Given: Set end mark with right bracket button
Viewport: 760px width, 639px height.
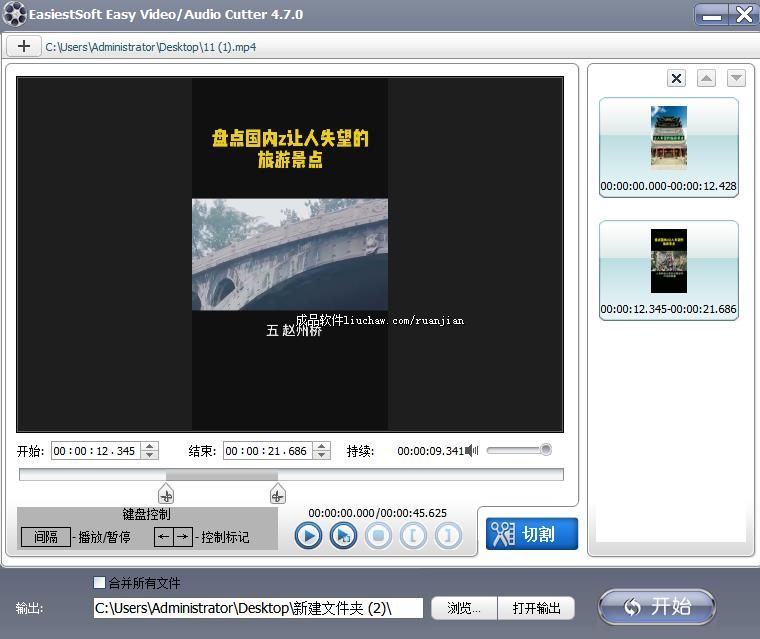Looking at the screenshot, I should point(448,535).
